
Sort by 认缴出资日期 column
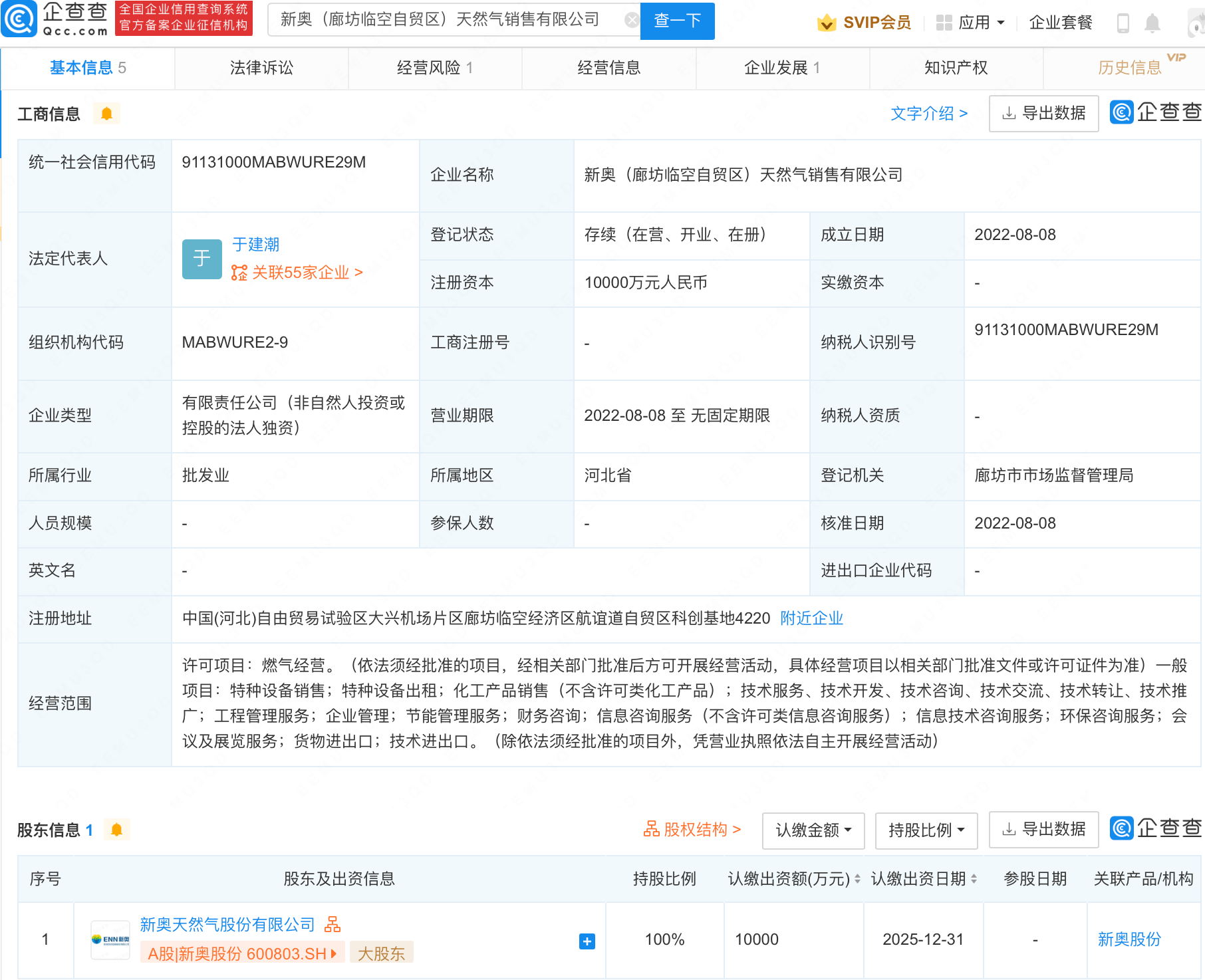pyautogui.click(x=974, y=879)
